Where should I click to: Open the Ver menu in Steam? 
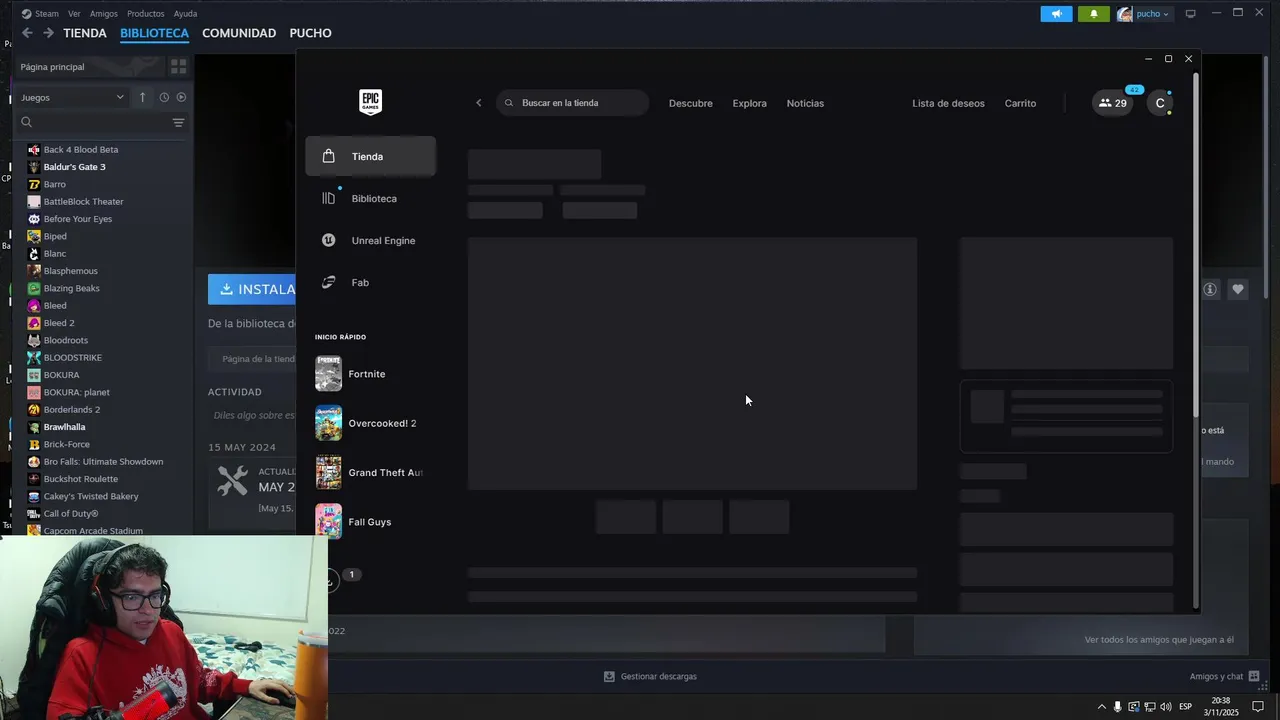[x=74, y=14]
